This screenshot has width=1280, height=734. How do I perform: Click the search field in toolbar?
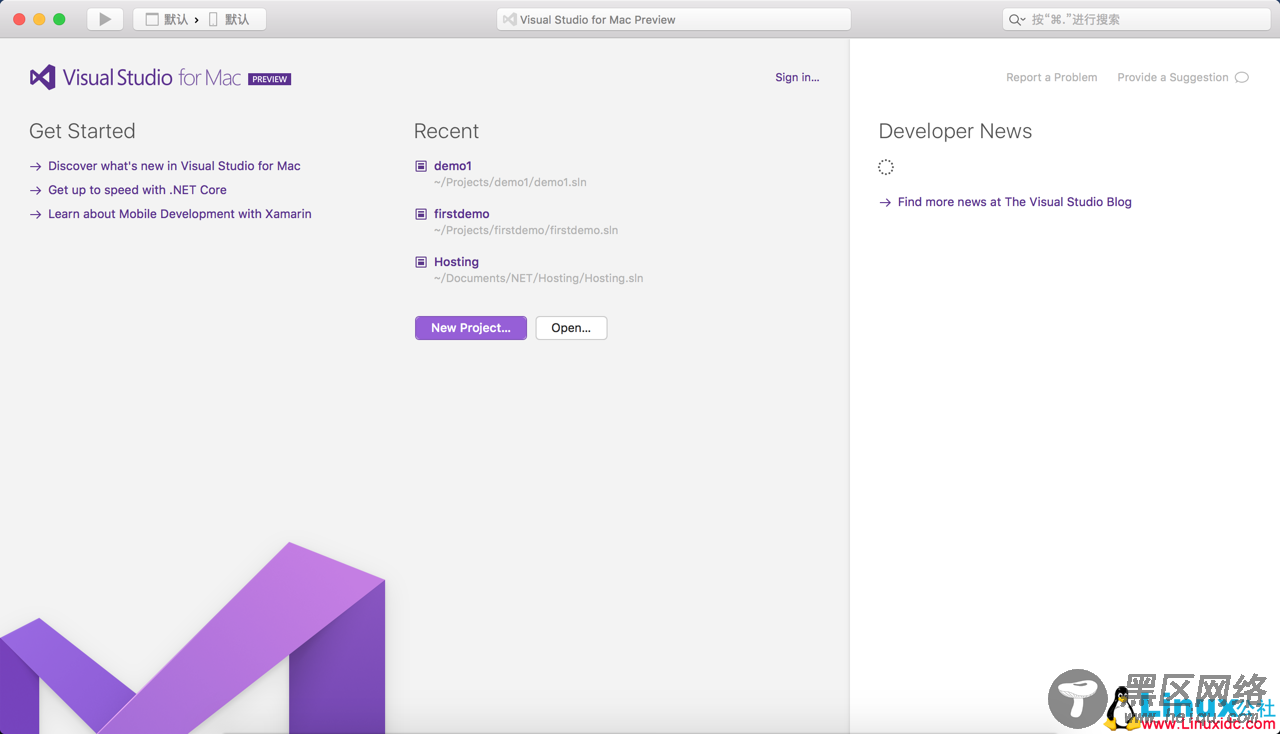coord(1137,19)
